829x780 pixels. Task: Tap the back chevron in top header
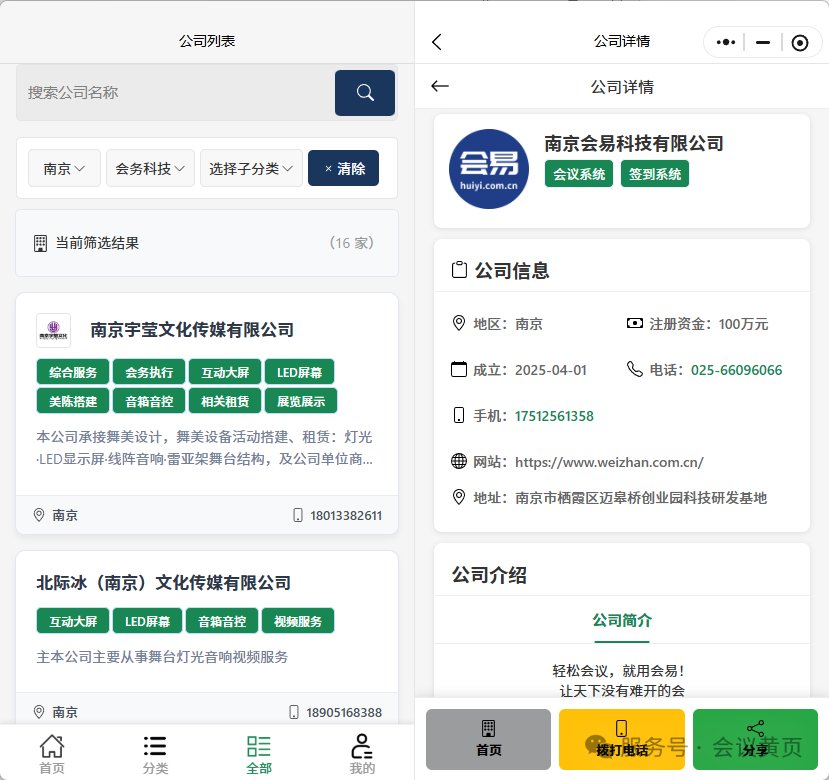pos(436,42)
